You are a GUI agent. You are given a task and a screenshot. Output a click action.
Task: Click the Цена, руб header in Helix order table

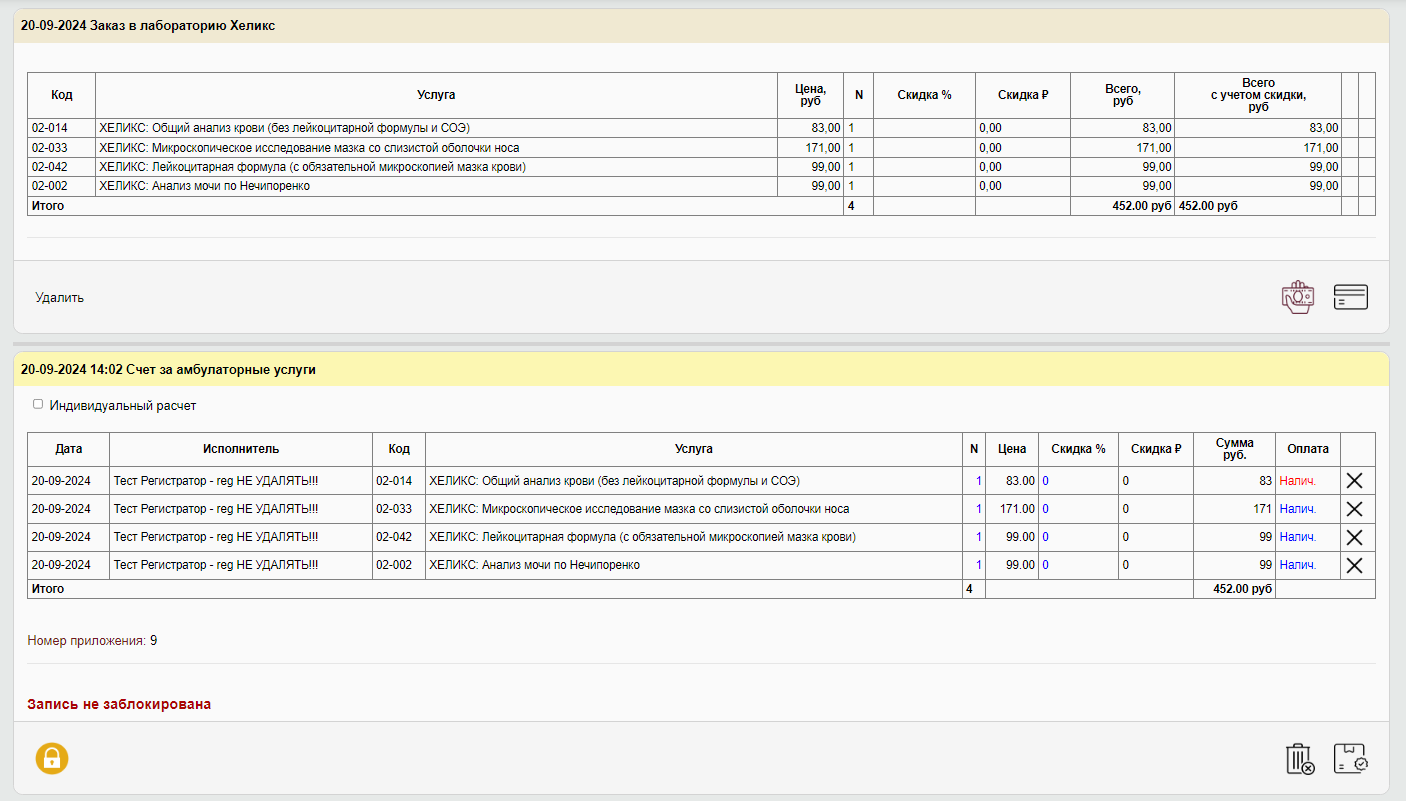pyautogui.click(x=811, y=95)
